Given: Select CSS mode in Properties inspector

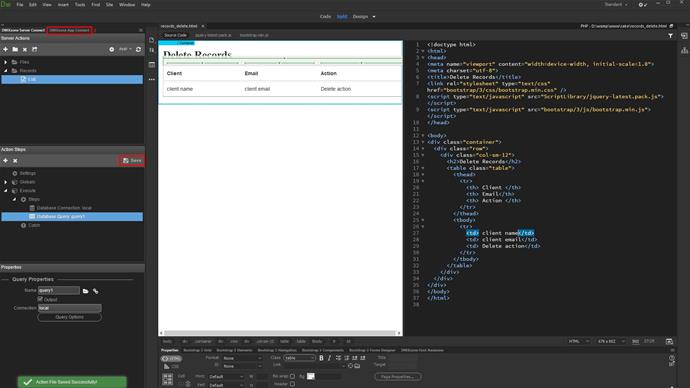Looking at the screenshot, I should (171, 366).
